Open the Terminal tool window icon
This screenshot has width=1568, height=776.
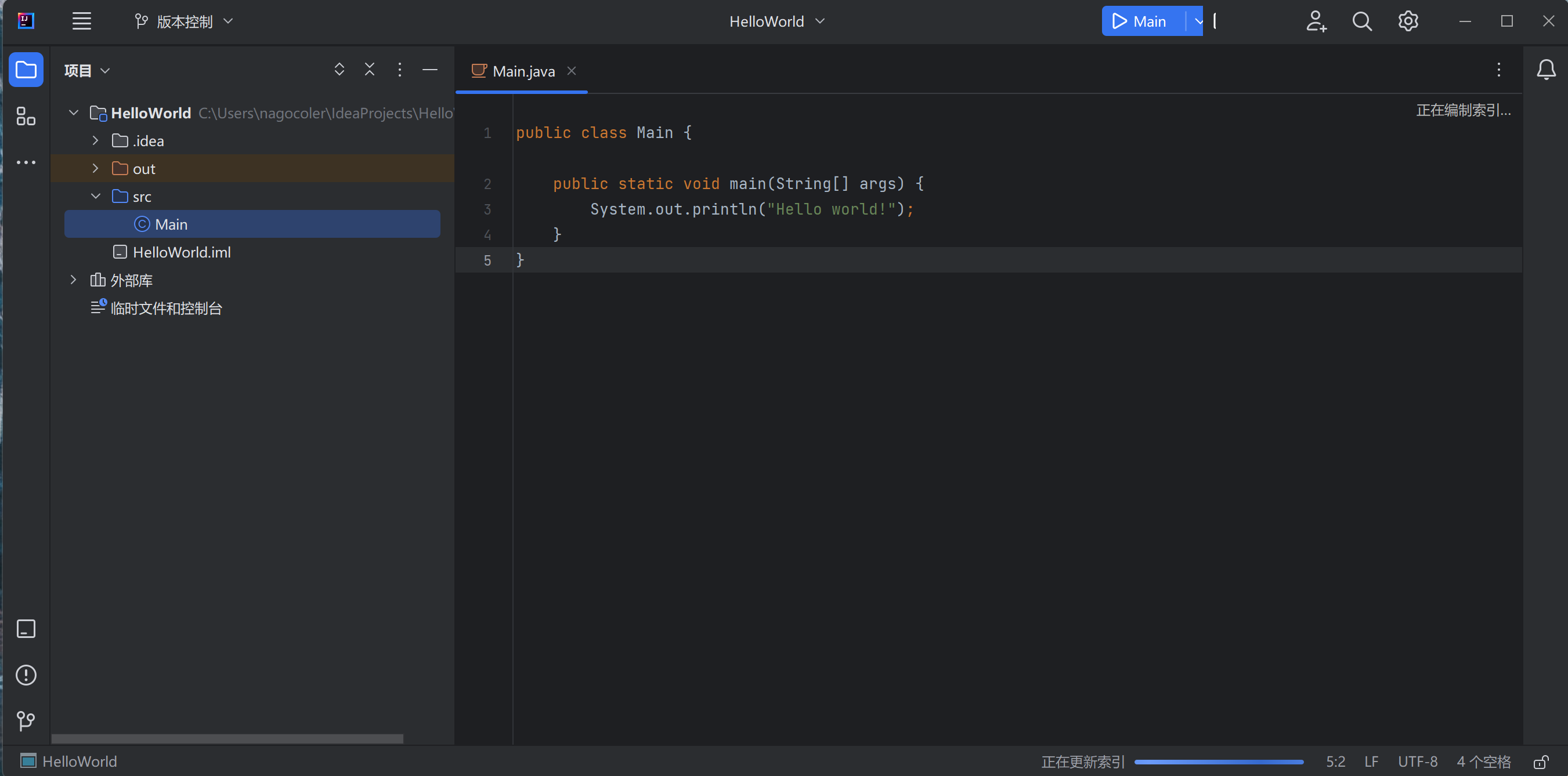[x=26, y=628]
